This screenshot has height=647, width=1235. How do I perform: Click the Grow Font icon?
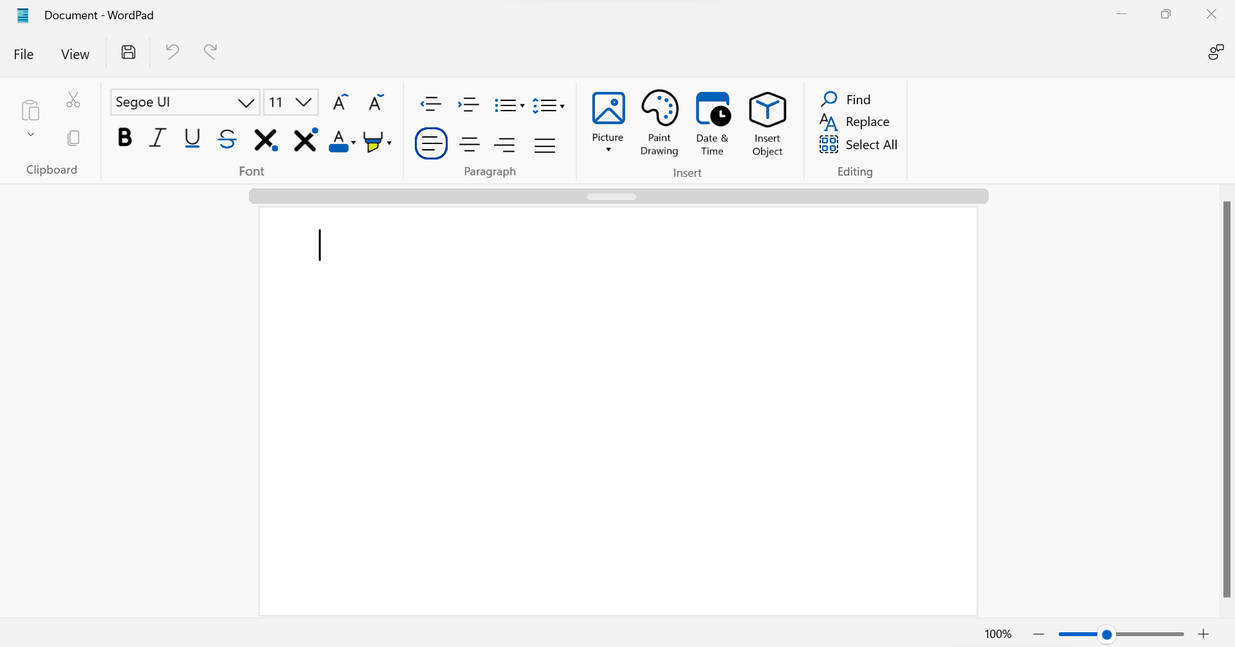coord(339,101)
